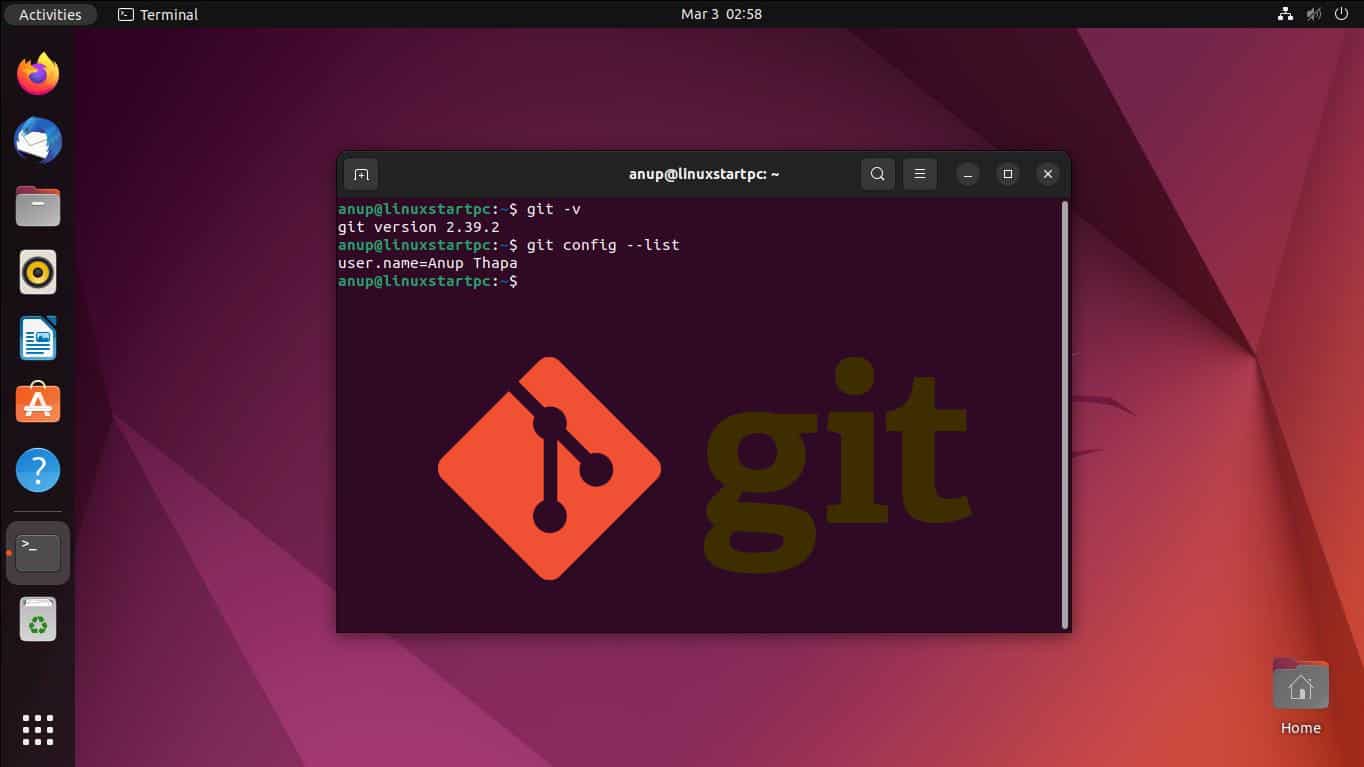Open Ubuntu Software center
The width and height of the screenshot is (1364, 767).
[x=37, y=403]
